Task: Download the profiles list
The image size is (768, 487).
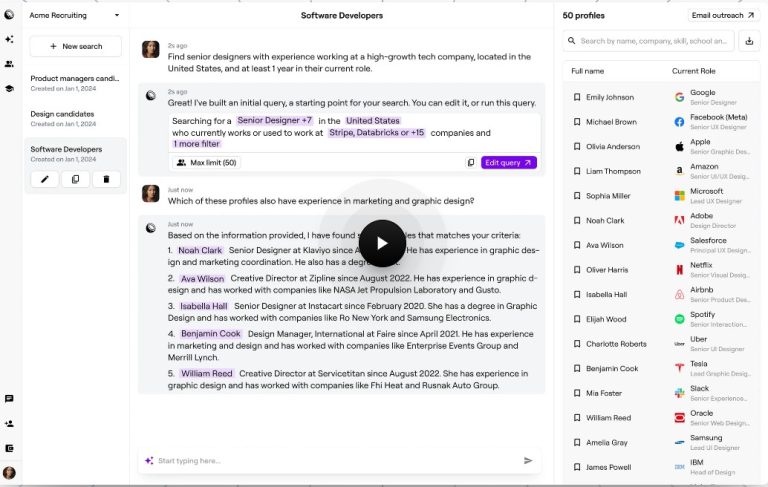Action: coord(749,41)
